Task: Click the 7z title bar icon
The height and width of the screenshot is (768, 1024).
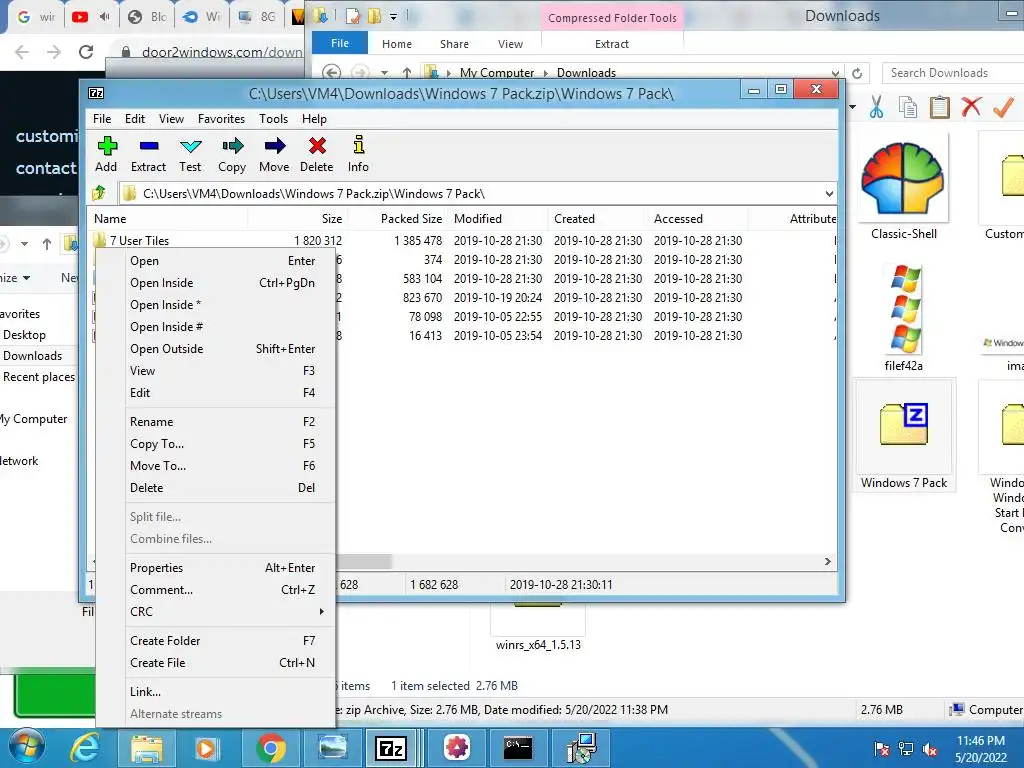Action: point(96,93)
